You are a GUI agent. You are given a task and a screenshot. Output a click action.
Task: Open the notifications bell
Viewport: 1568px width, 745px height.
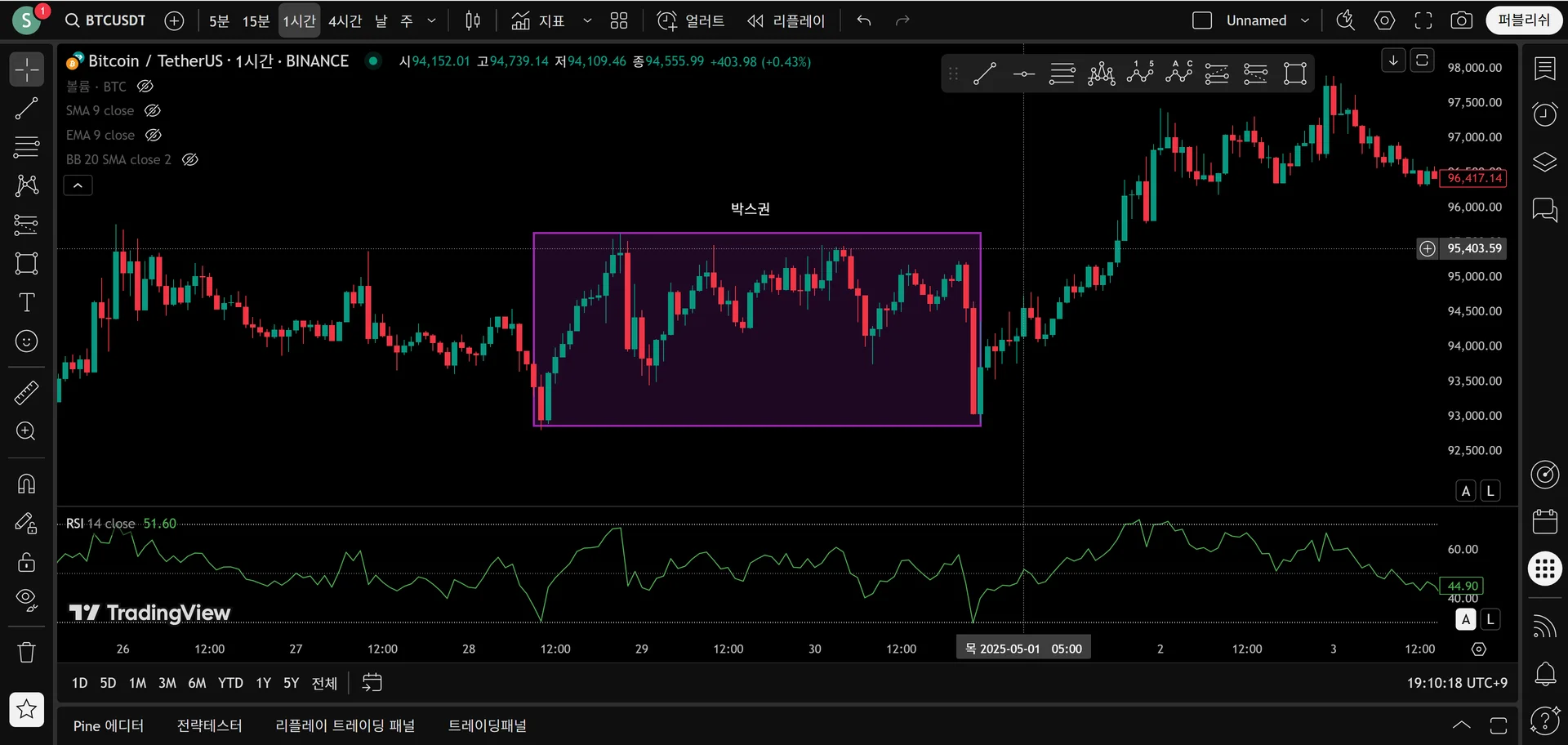[1545, 674]
